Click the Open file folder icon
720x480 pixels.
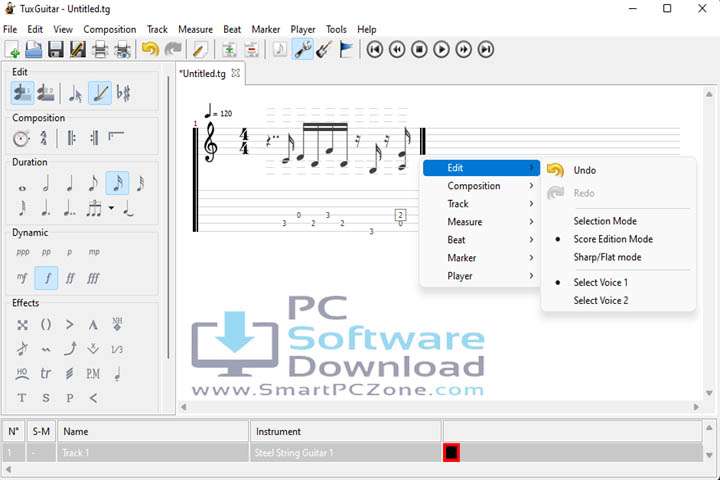point(34,49)
